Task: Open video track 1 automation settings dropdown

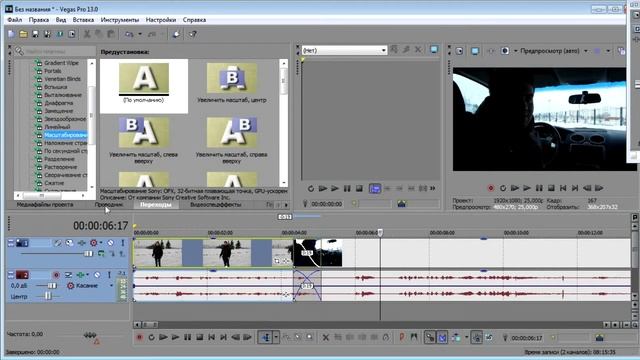Action: [x=101, y=243]
